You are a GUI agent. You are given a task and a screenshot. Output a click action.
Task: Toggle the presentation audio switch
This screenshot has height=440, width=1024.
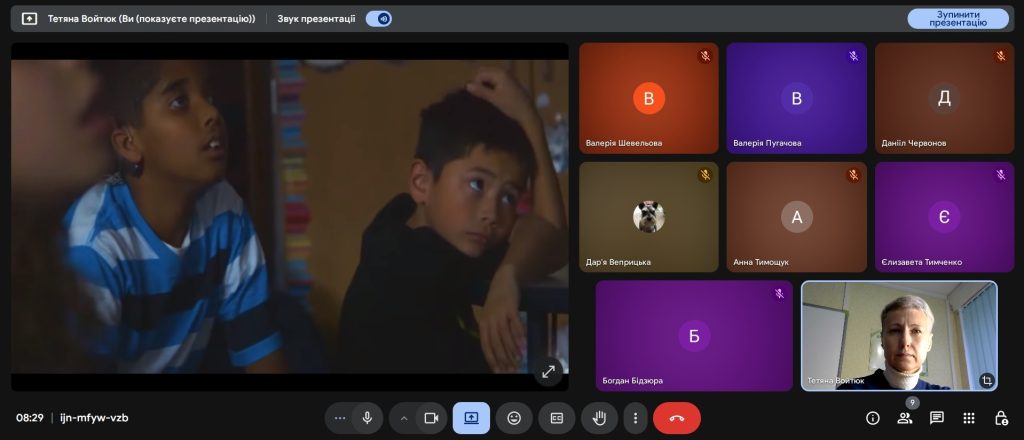tap(379, 18)
